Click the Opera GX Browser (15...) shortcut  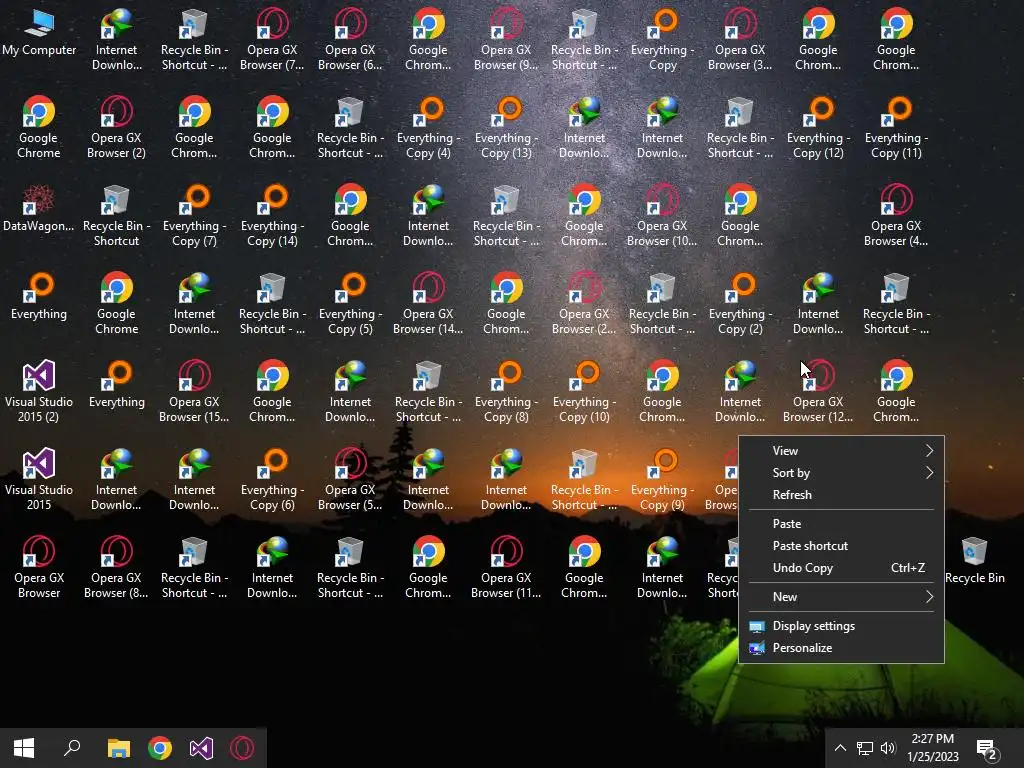195,391
